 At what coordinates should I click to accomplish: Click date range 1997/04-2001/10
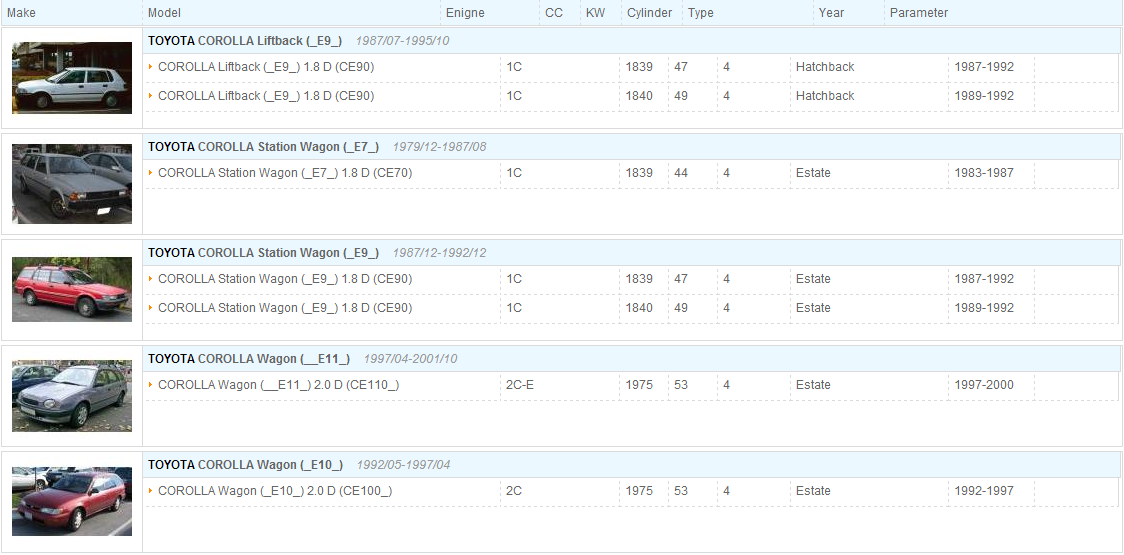point(410,359)
